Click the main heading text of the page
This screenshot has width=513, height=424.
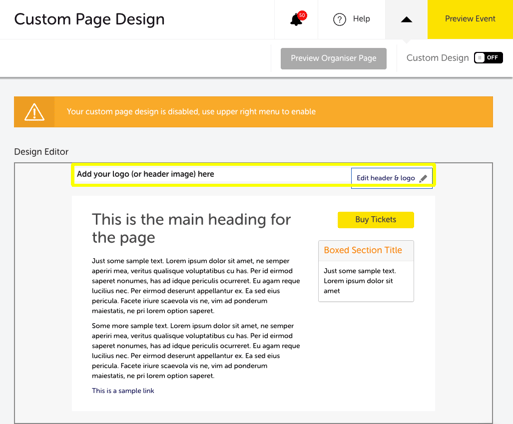pyautogui.click(x=191, y=228)
